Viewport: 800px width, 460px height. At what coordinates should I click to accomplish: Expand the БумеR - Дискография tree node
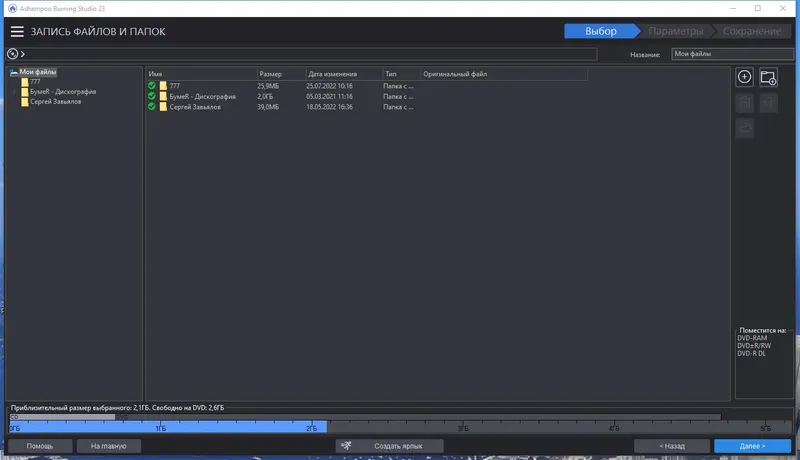[14, 92]
